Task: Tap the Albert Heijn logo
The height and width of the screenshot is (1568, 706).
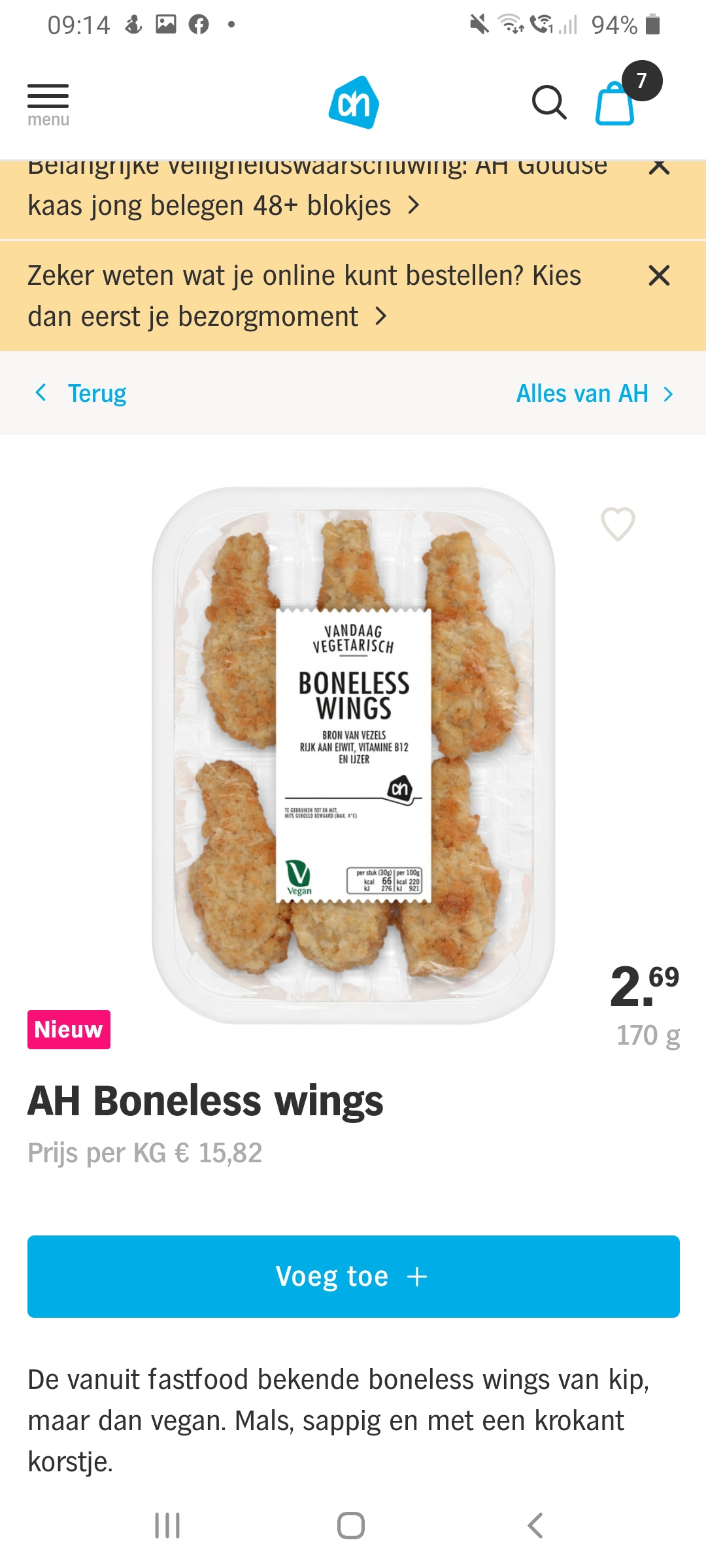Action: coord(354,103)
